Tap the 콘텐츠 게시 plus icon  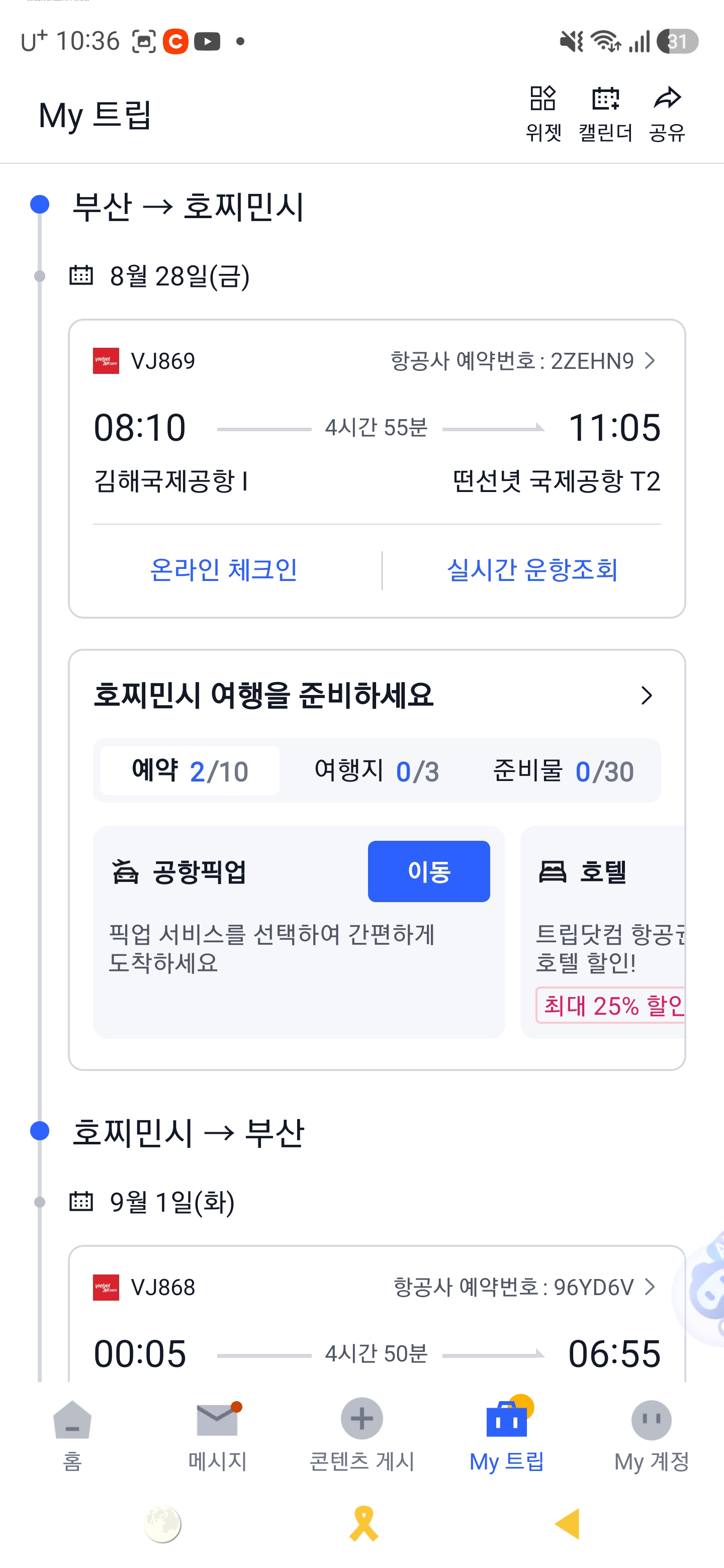[361, 1419]
